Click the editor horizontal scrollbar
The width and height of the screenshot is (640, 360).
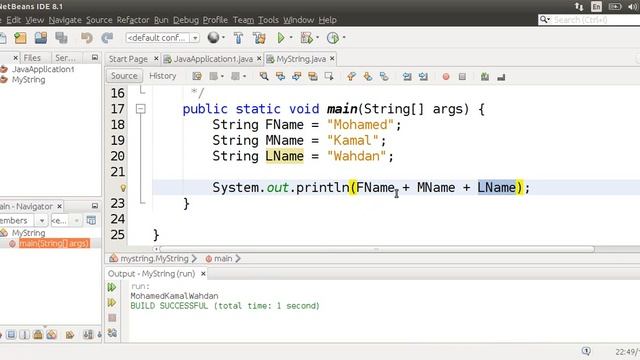pos(377,249)
